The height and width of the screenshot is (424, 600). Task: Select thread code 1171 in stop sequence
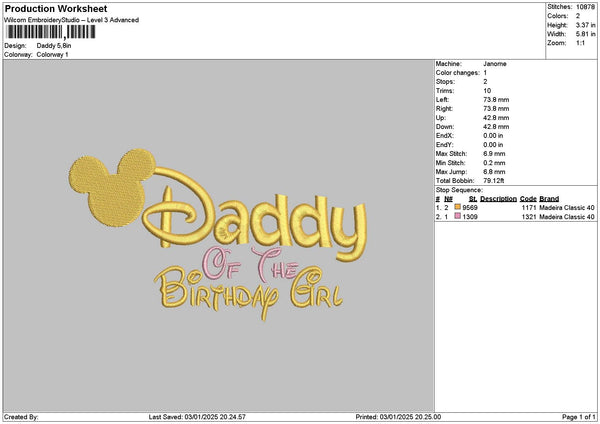[528, 207]
